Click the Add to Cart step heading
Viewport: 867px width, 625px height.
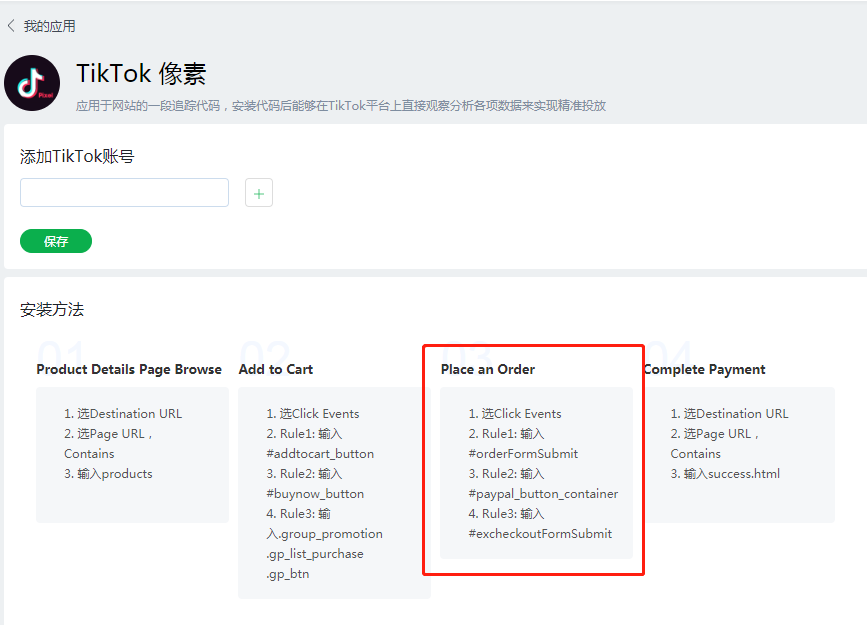click(276, 369)
